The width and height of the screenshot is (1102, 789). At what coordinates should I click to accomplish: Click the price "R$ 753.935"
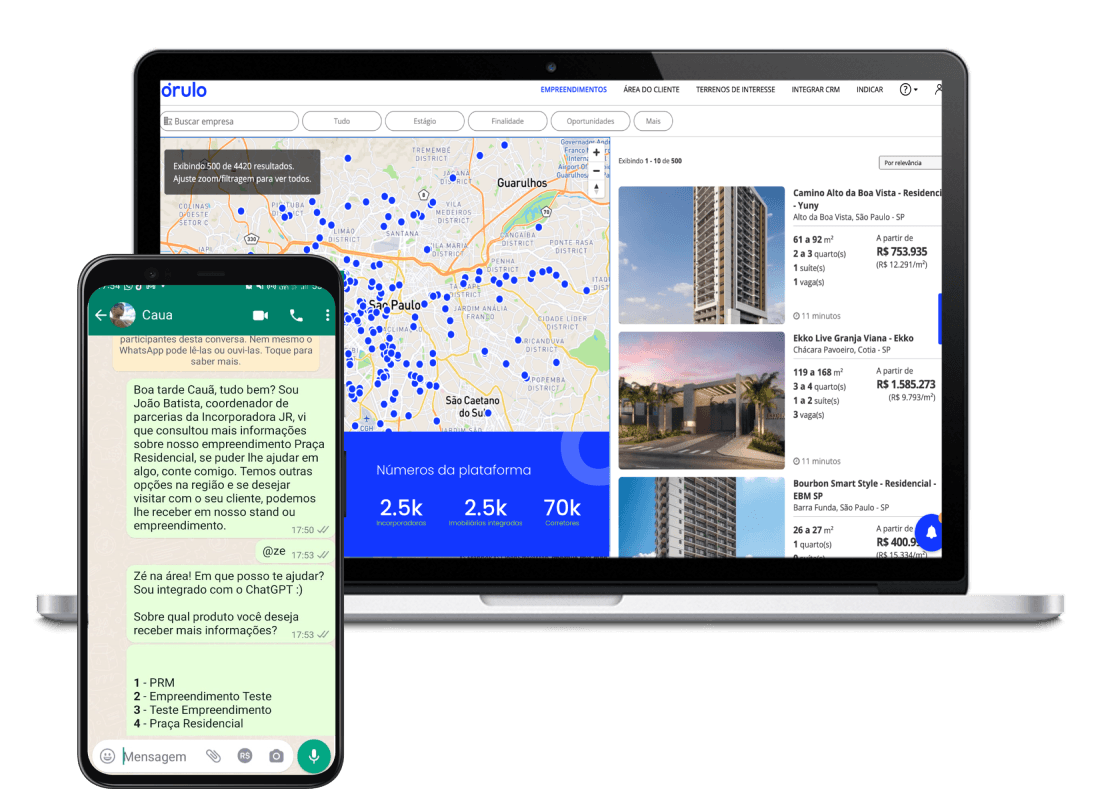click(902, 252)
